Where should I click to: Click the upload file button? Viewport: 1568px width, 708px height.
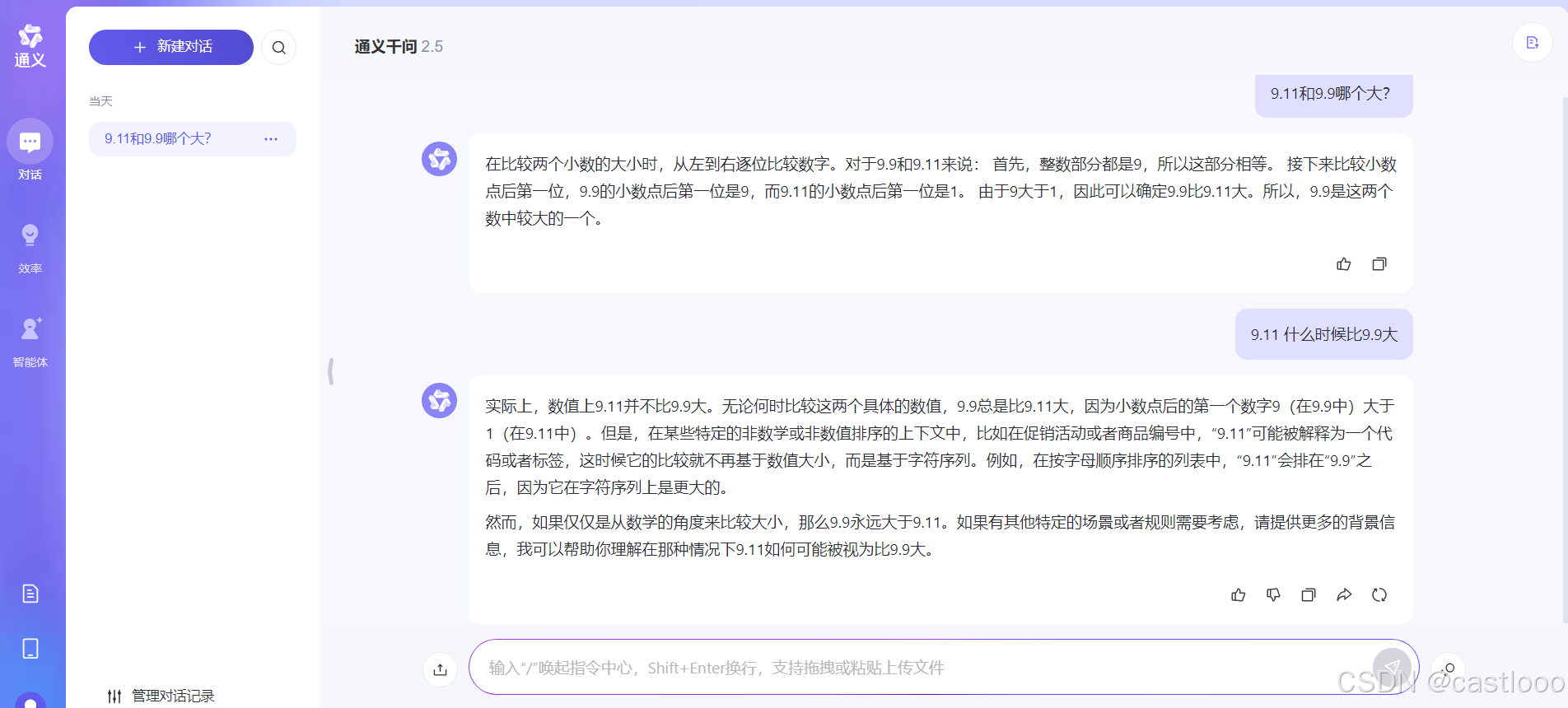point(440,669)
